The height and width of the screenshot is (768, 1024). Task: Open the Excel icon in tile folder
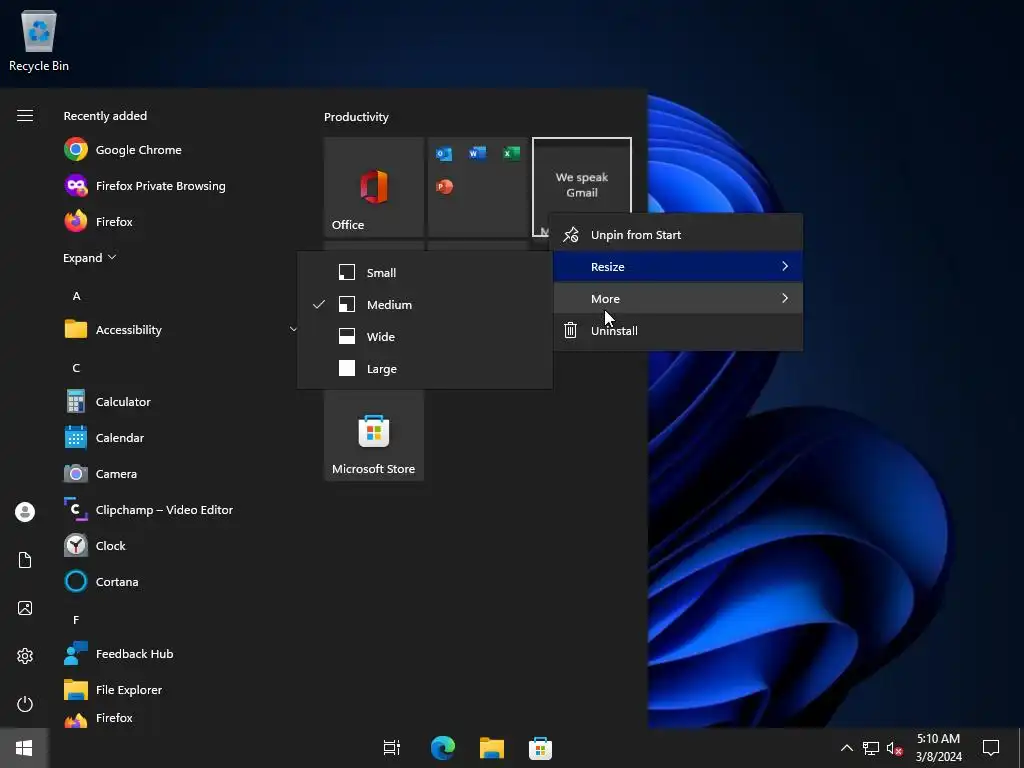511,153
